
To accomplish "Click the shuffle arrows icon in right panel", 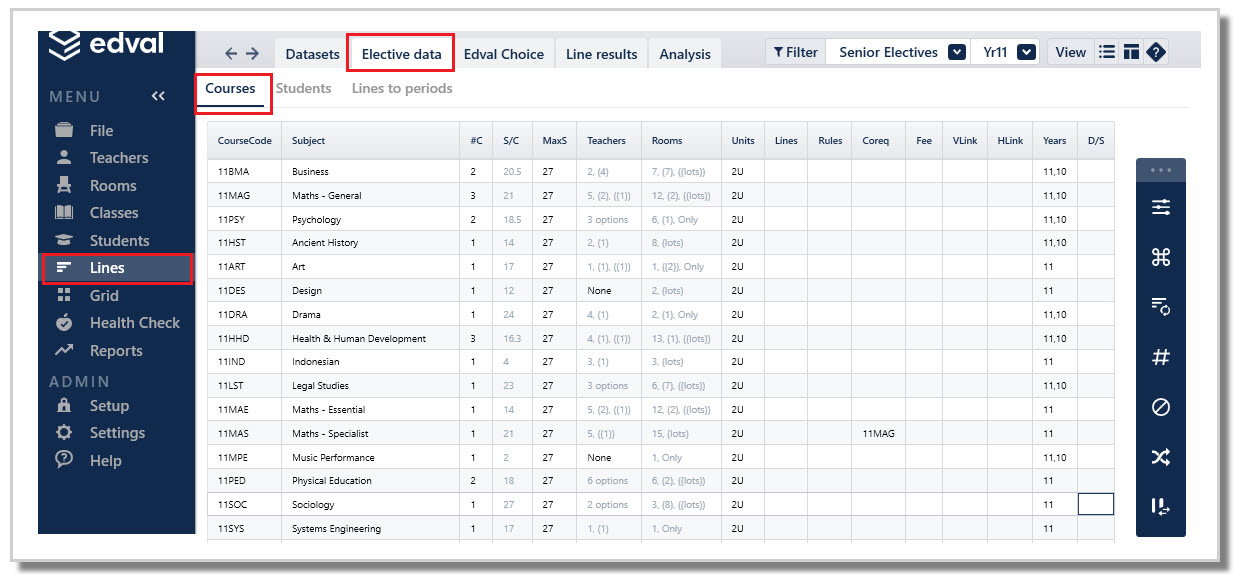I will click(x=1161, y=457).
